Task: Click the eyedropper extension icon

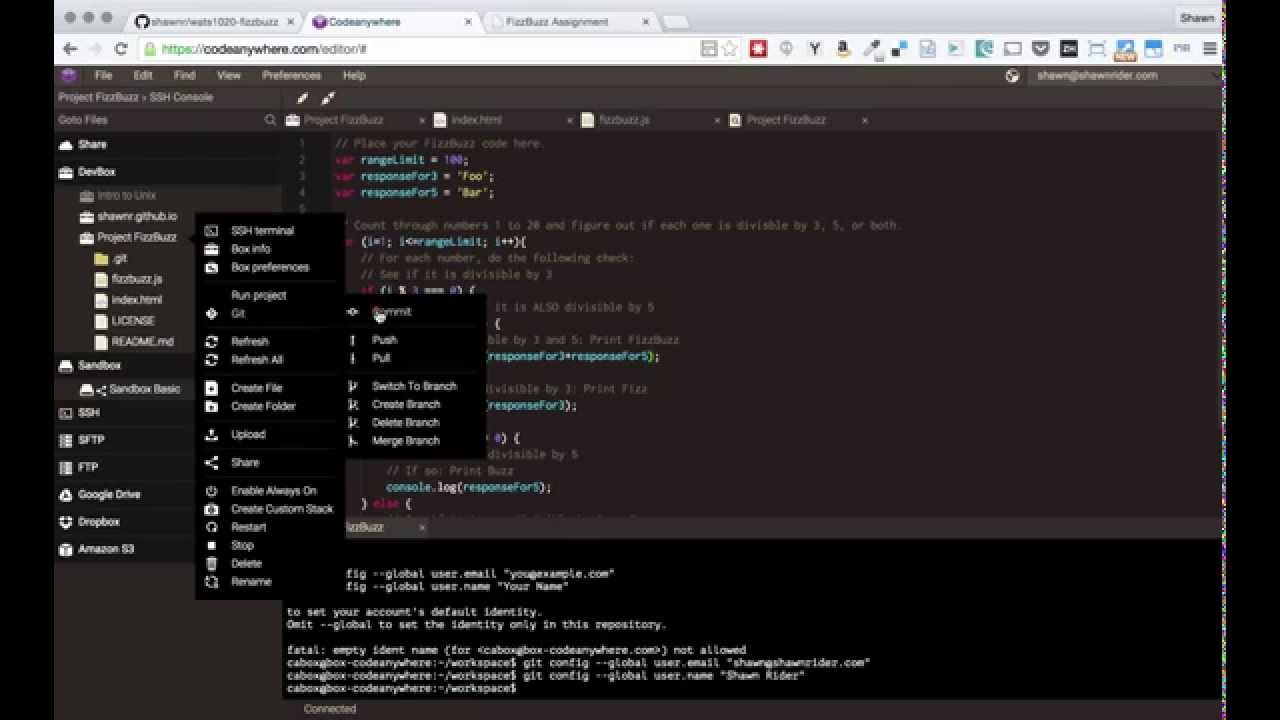Action: 871,48
